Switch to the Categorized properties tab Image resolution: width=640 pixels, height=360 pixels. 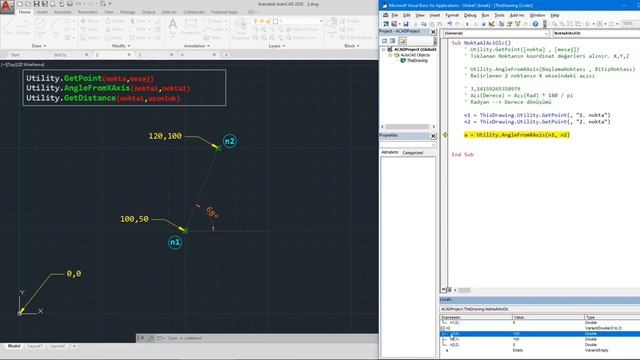413,152
